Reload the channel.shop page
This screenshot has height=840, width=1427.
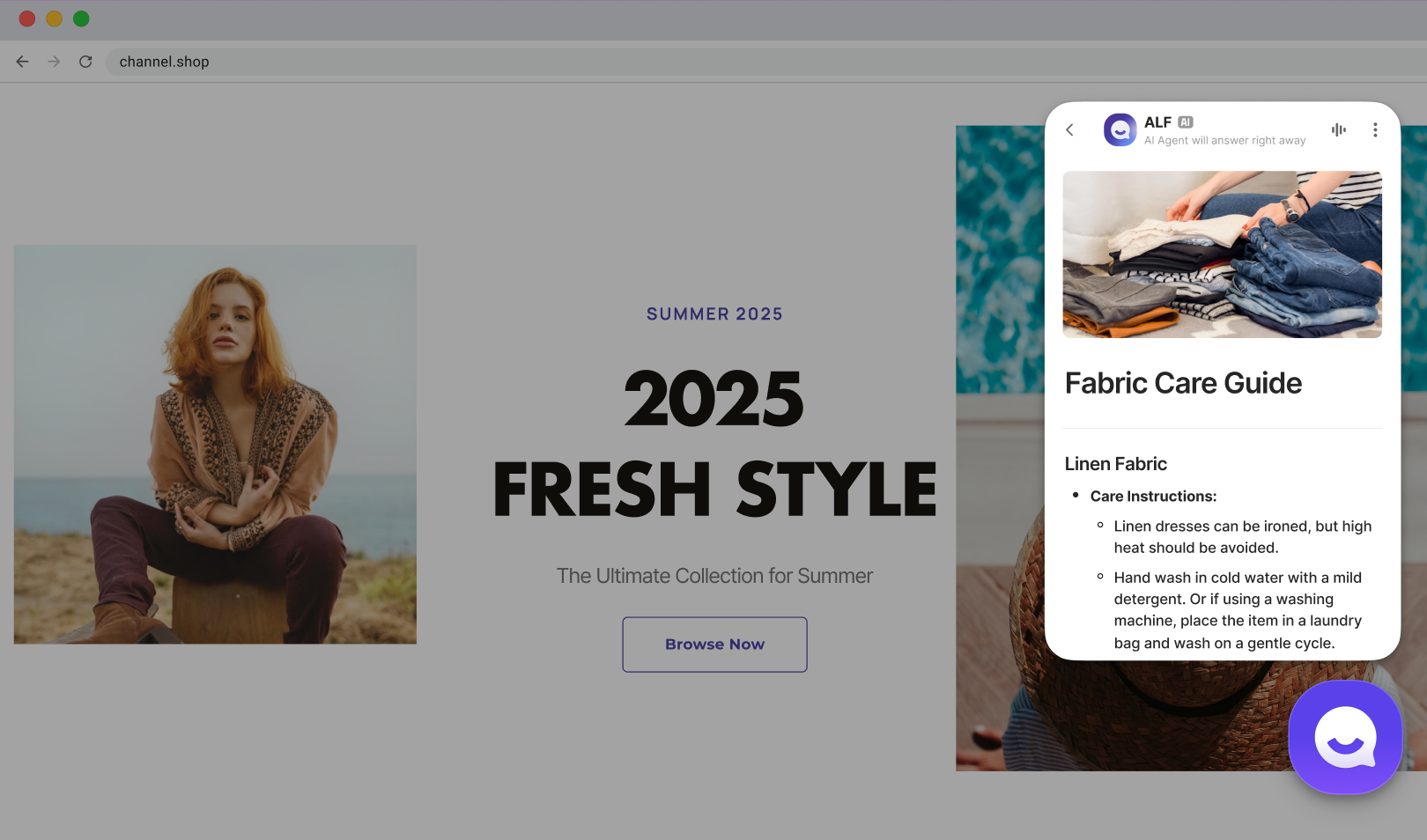tap(85, 62)
